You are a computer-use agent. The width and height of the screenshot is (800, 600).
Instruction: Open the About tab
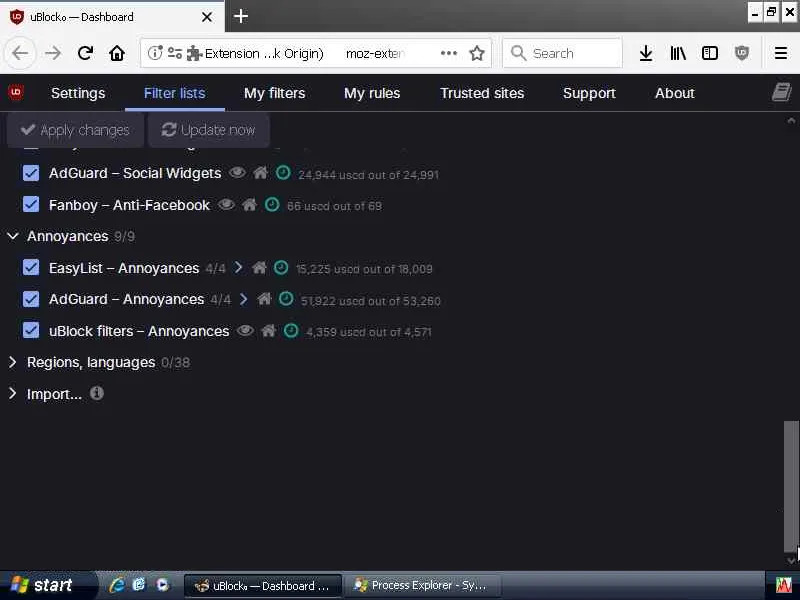point(674,93)
